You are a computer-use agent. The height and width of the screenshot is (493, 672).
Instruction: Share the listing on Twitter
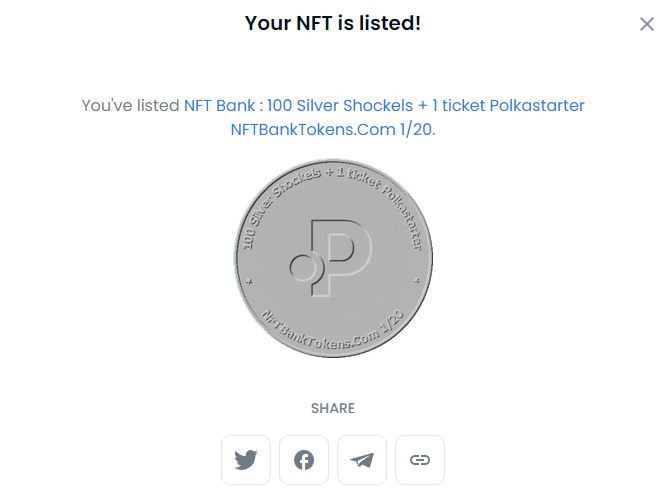(245, 460)
